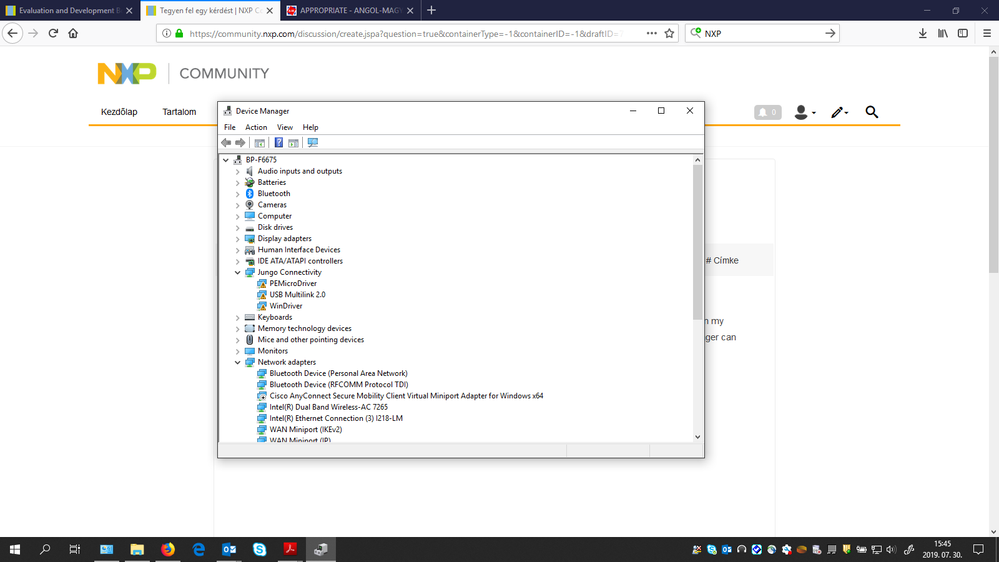Click the search go arrow next to NXP
This screenshot has width=999, height=562.
pos(830,33)
